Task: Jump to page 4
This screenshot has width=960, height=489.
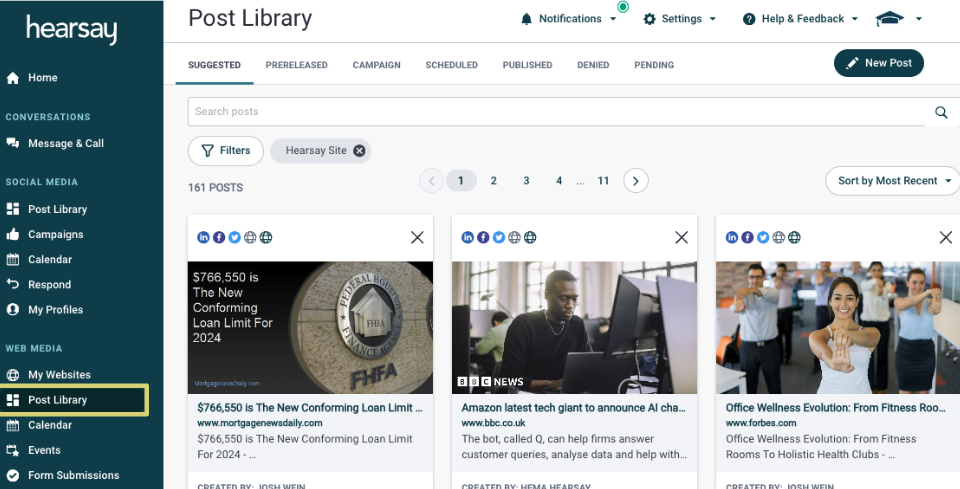Action: (x=558, y=181)
